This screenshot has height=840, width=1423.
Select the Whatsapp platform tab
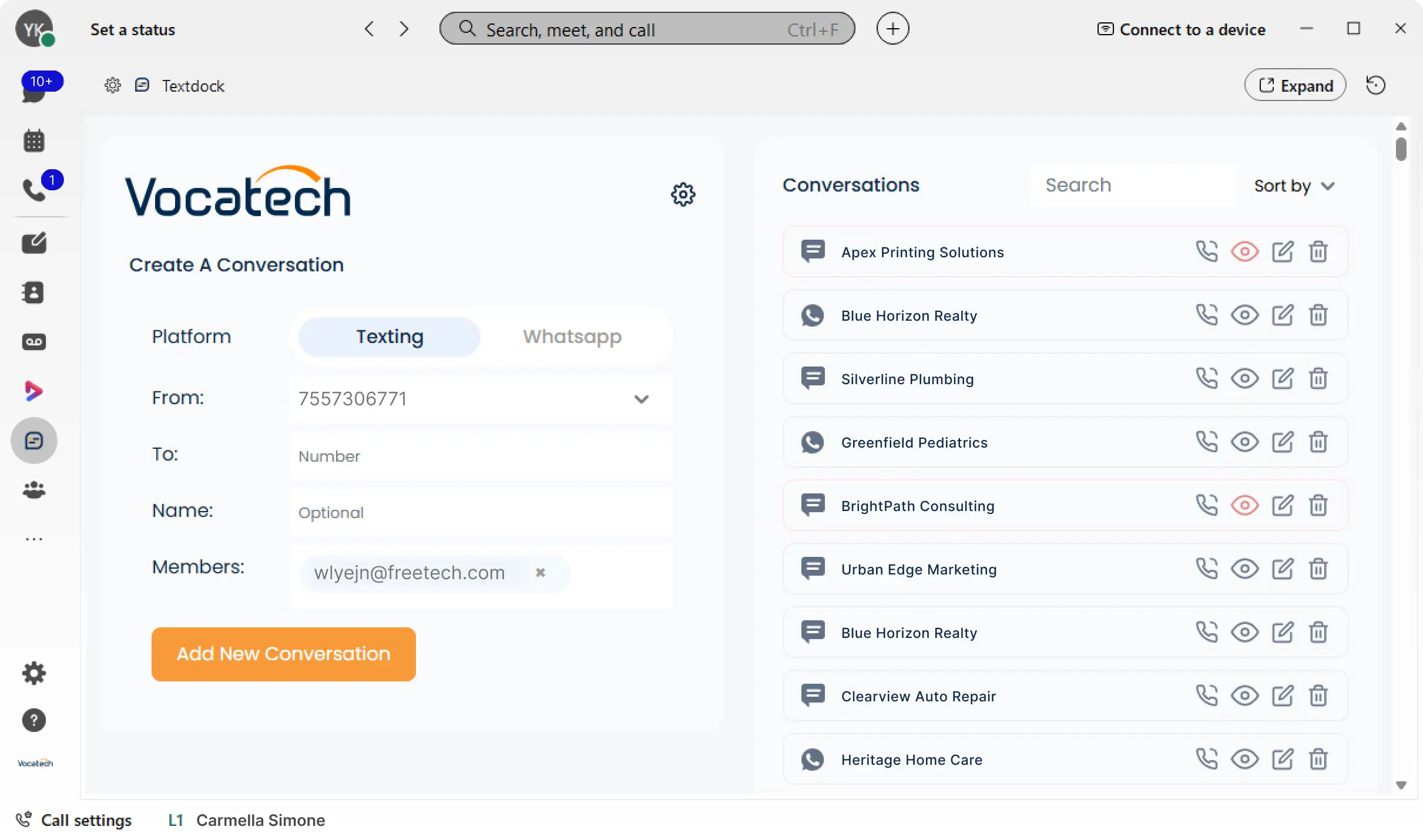[572, 337]
